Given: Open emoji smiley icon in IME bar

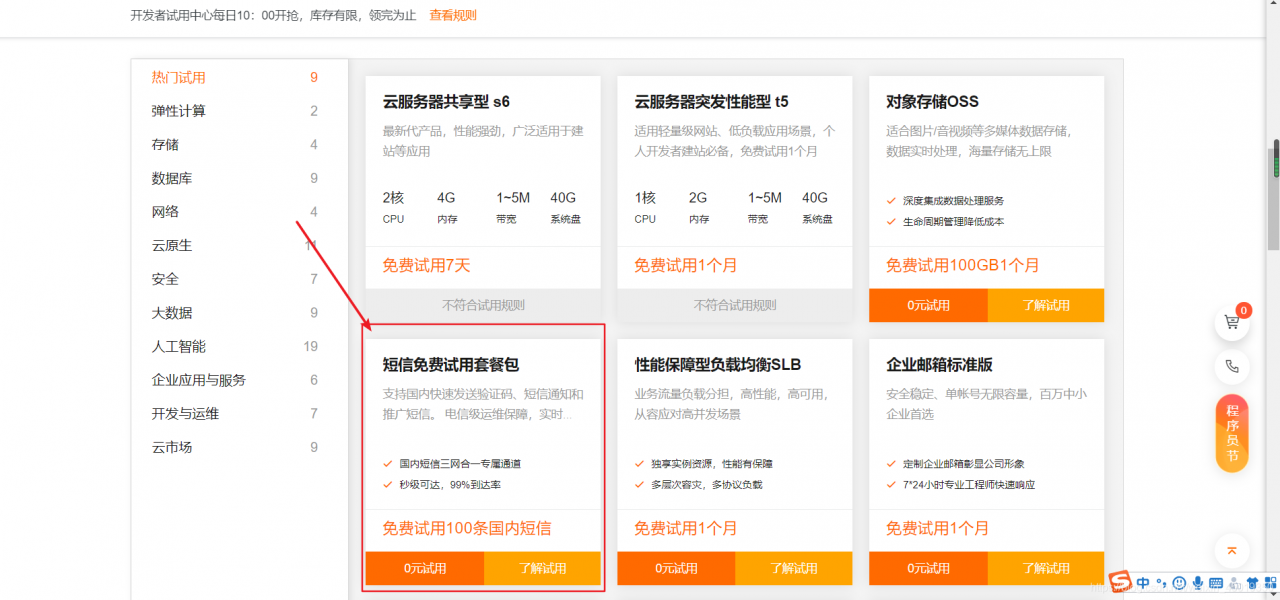Looking at the screenshot, I should pyautogui.click(x=1180, y=583).
